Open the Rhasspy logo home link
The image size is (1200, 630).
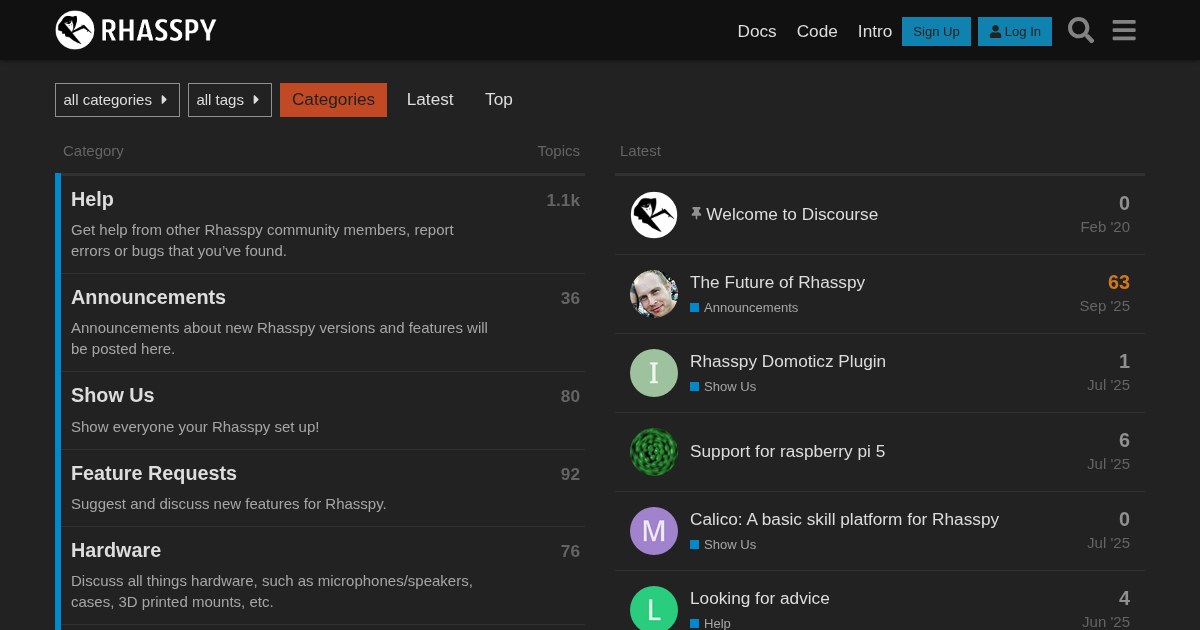click(x=136, y=30)
